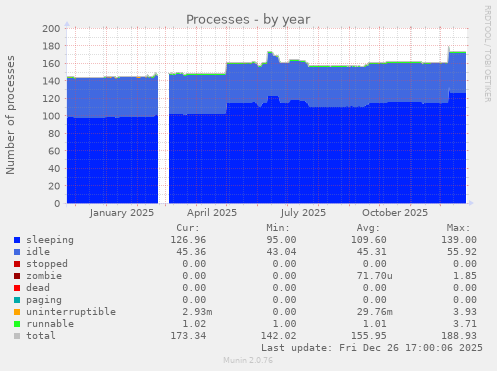Click idle minimum value 43.04
Image resolution: width=497 pixels, height=371 pixels.
pos(281,252)
